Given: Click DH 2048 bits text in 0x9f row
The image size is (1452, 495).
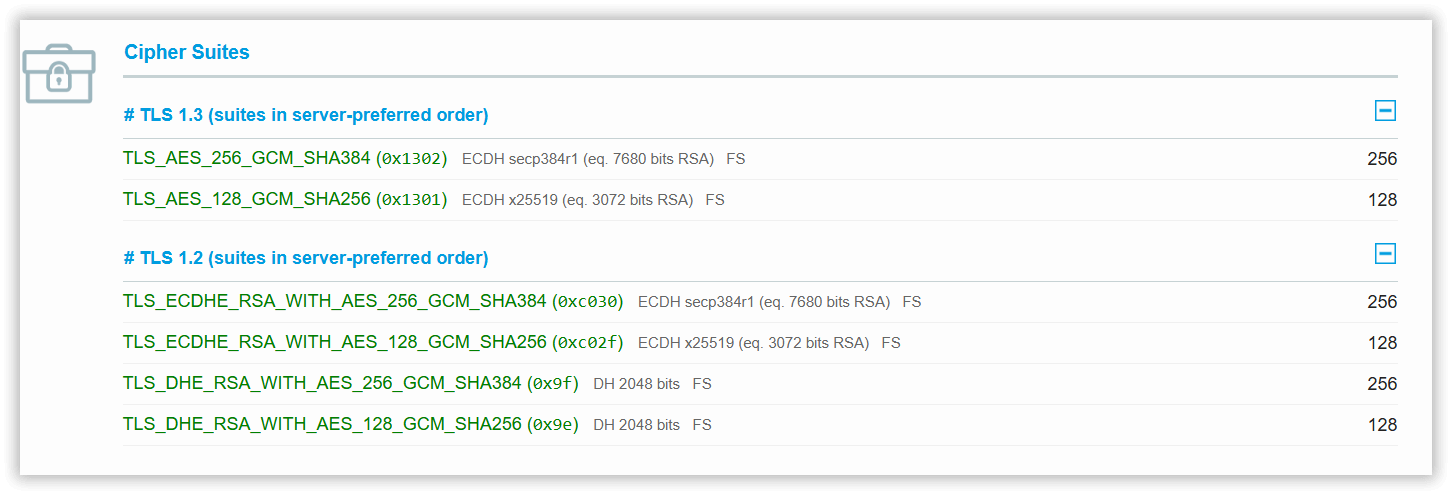Looking at the screenshot, I should pos(636,383).
